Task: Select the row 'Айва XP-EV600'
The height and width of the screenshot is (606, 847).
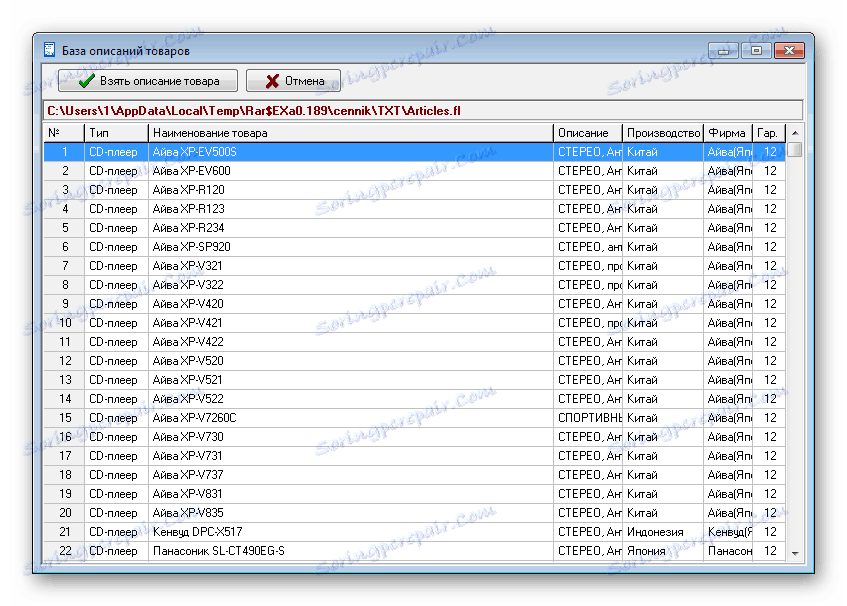Action: [x=414, y=171]
